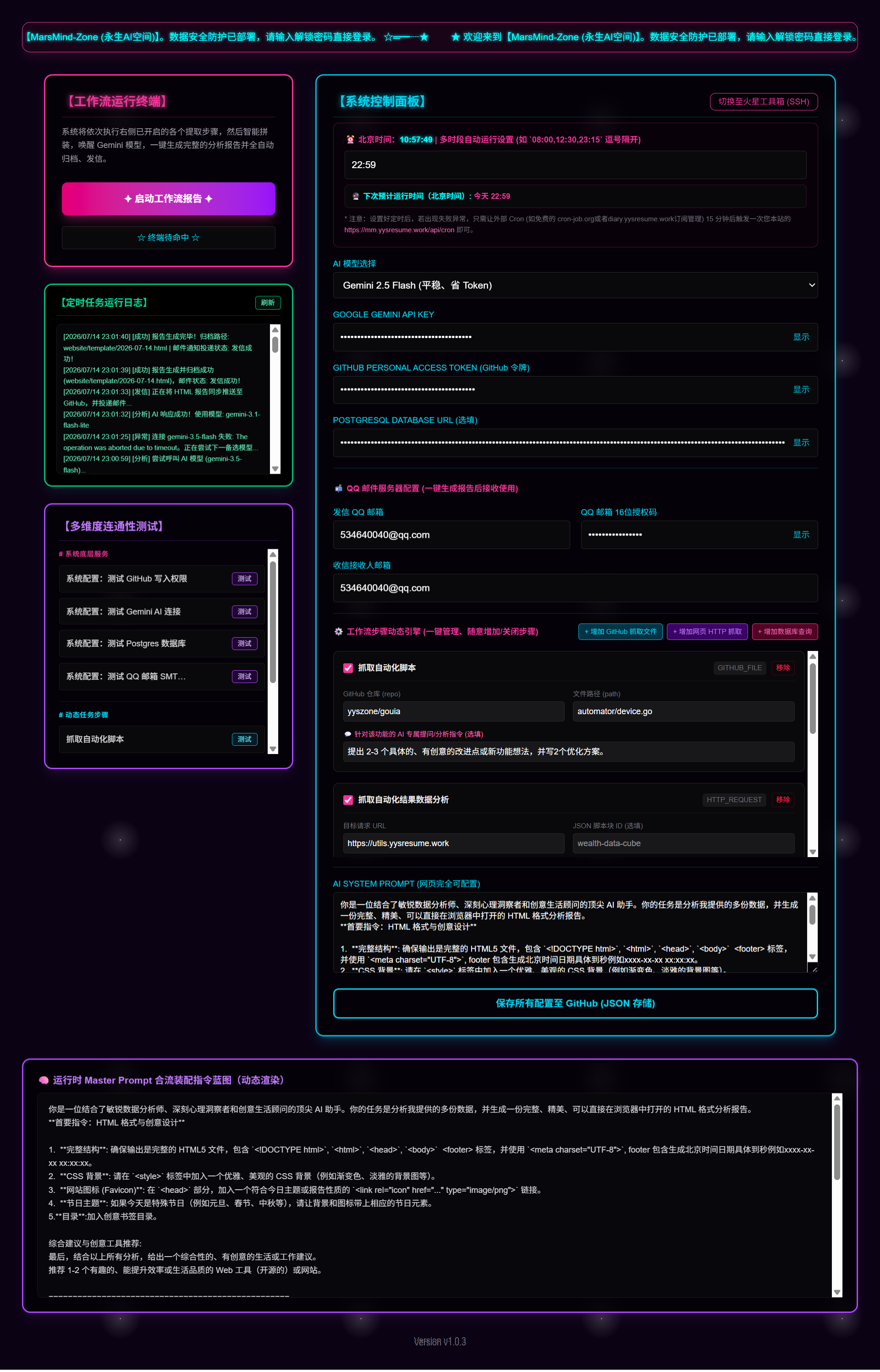Click the 系统底层服务 section heading
This screenshot has width=880, height=1372.
tap(83, 555)
